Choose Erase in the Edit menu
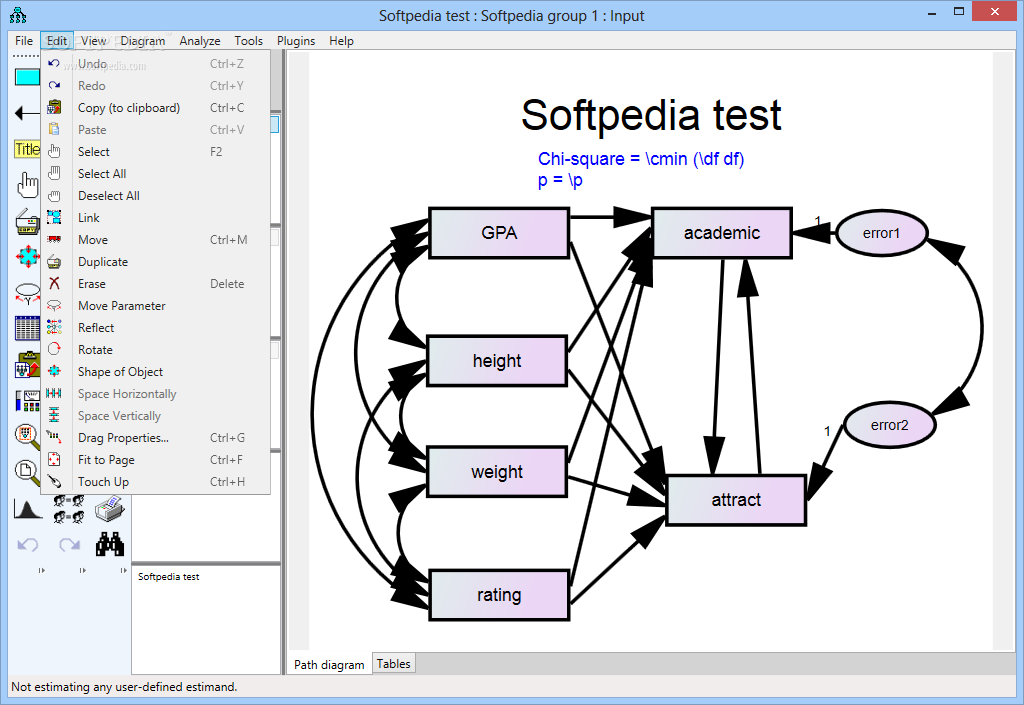Screen dimensions: 1024x705 pos(155,284)
